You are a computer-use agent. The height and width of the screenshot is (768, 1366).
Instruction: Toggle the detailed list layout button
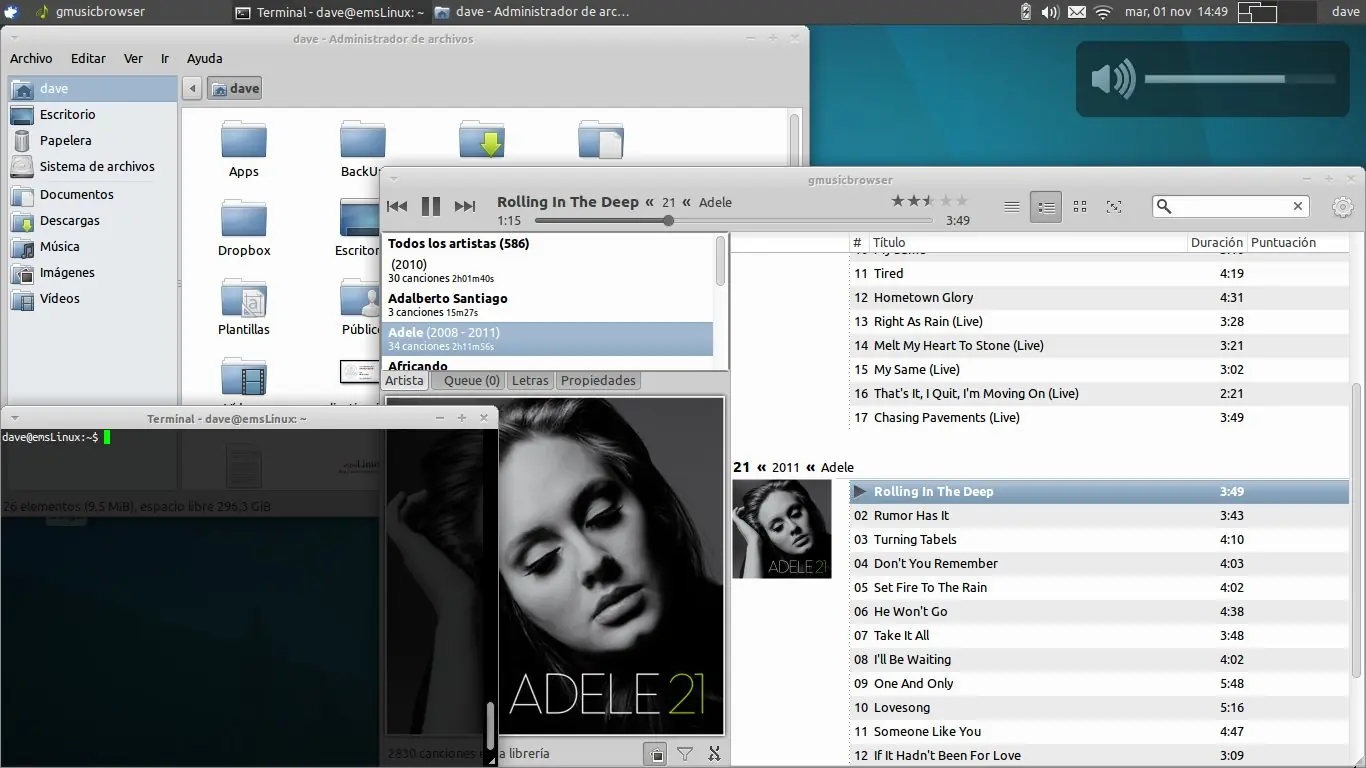click(x=1046, y=207)
